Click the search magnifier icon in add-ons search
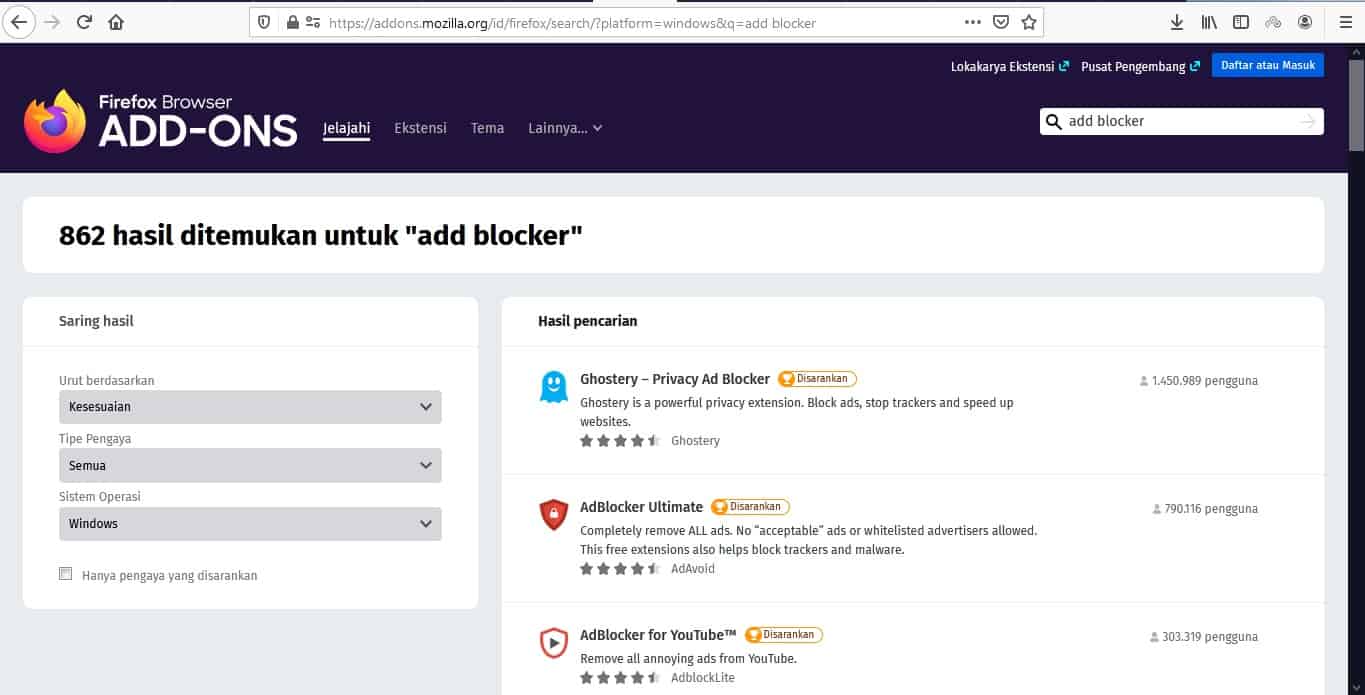The width and height of the screenshot is (1365, 695). pyautogui.click(x=1053, y=122)
